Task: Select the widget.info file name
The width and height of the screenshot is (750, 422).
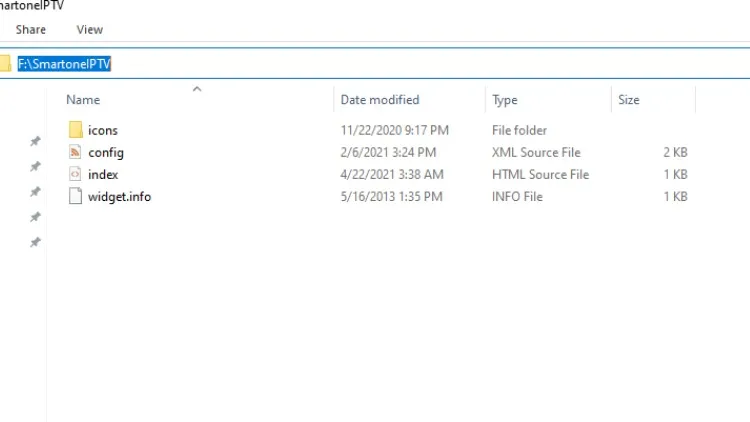Action: pyautogui.click(x=119, y=196)
